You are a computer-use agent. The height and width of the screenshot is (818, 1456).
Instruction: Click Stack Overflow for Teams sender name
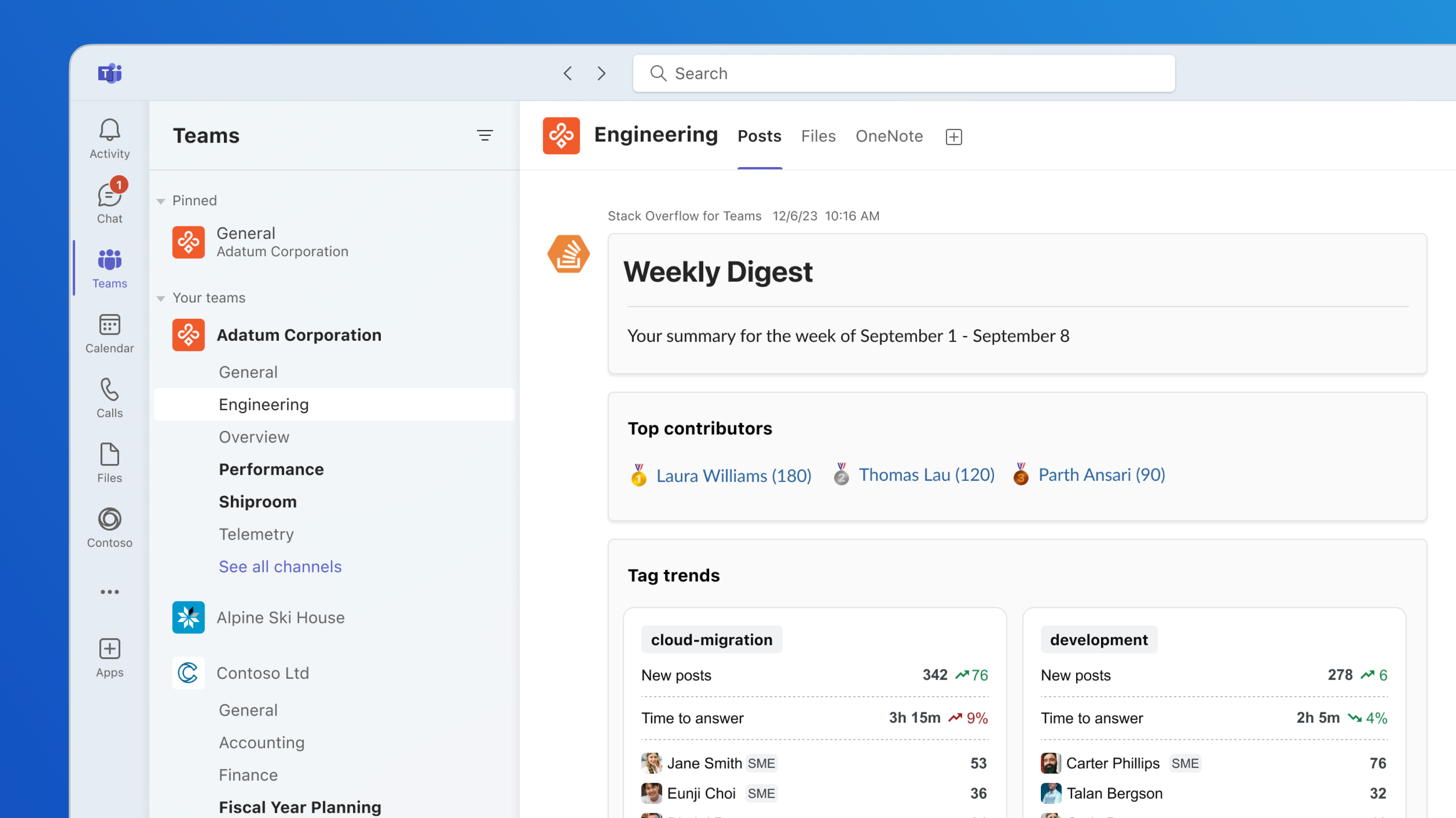coord(685,216)
